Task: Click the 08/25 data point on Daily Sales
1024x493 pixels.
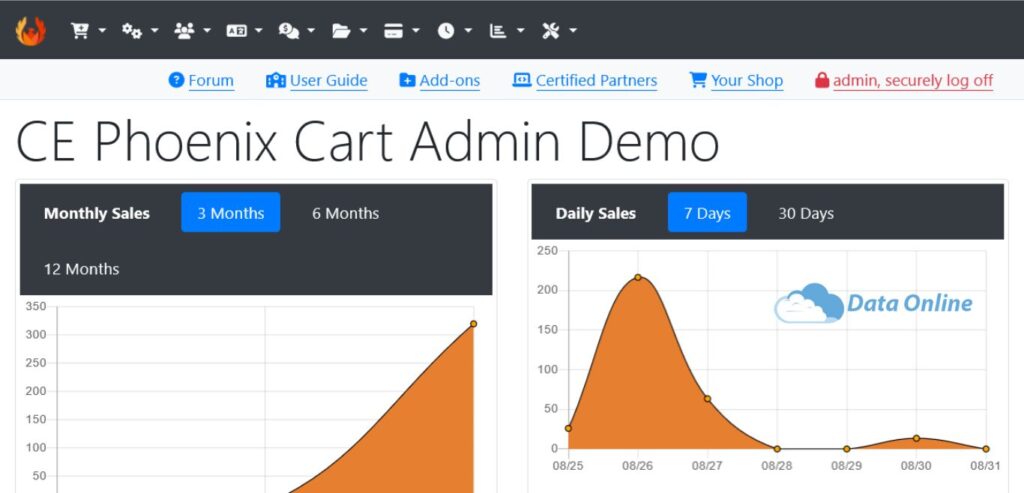Action: [x=568, y=428]
